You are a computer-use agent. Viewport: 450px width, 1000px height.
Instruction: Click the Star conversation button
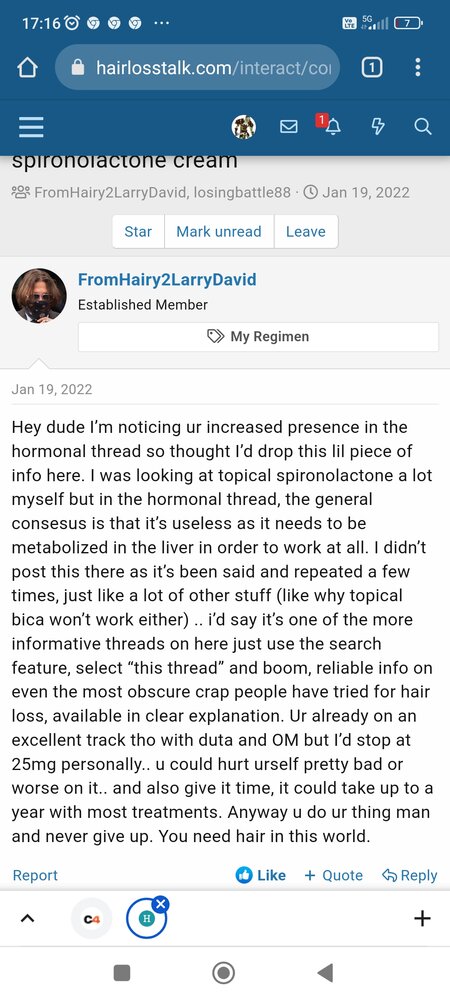coord(138,232)
